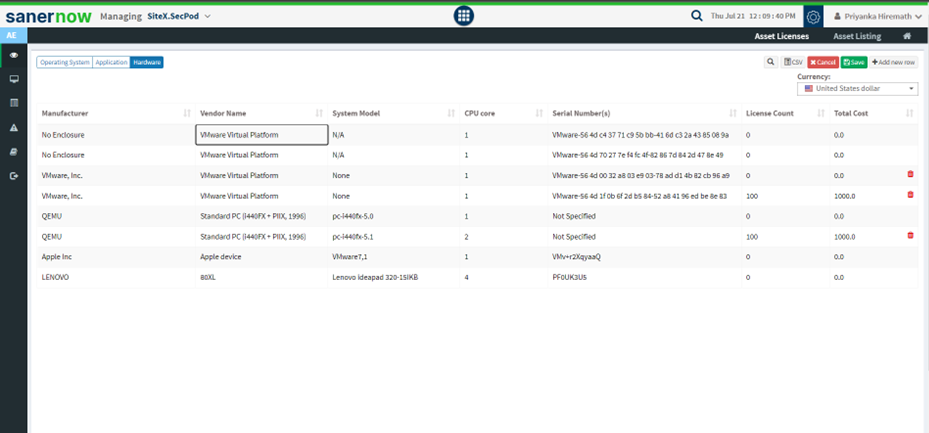929x433 pixels.
Task: Delete the row with serial ending 8e 83
Action: (x=910, y=194)
